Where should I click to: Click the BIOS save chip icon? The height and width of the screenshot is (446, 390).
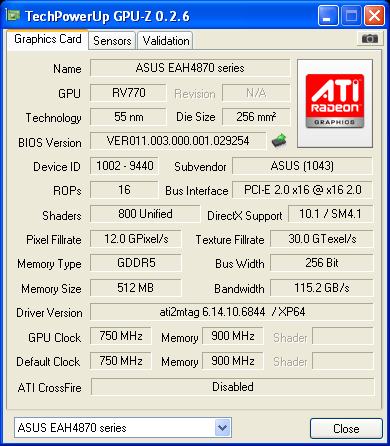click(279, 141)
